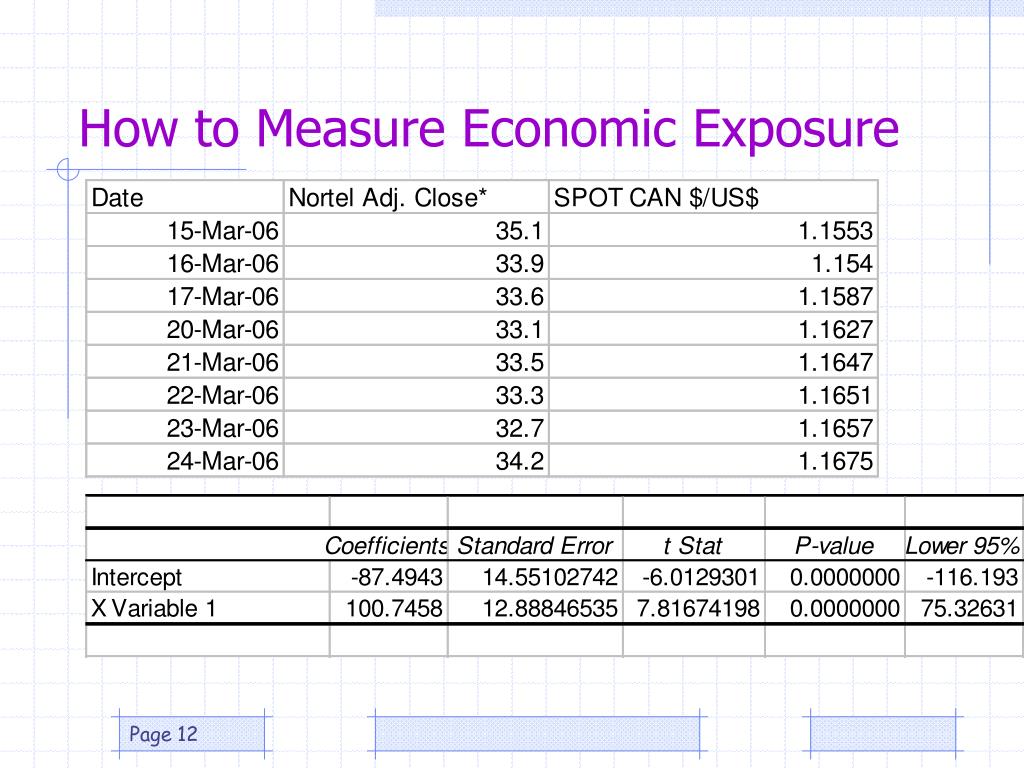Screen dimensions: 1024x768
Task: Select the Nortel close value "33.3"
Action: 416,395
